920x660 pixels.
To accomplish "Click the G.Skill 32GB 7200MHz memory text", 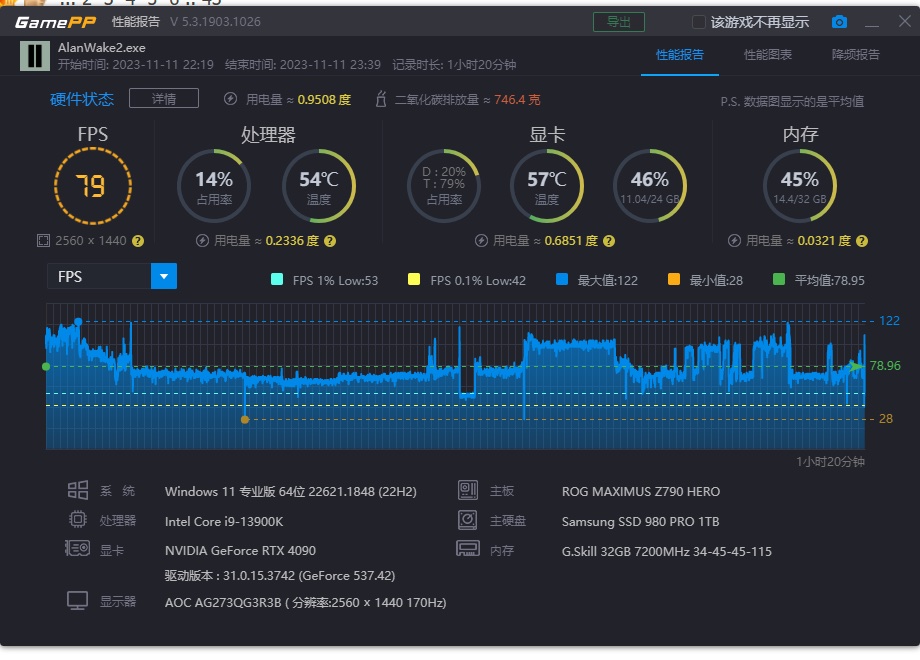I will [x=667, y=551].
